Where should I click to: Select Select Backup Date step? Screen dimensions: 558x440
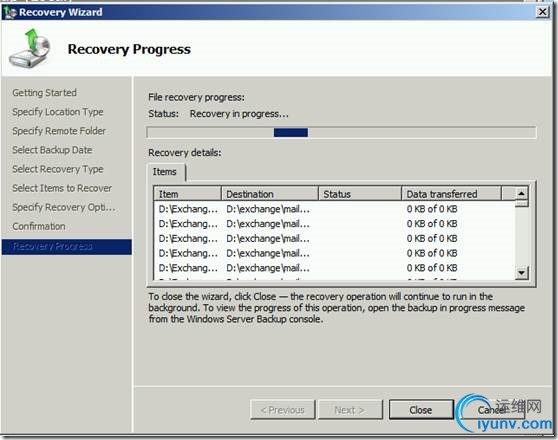[x=52, y=150]
